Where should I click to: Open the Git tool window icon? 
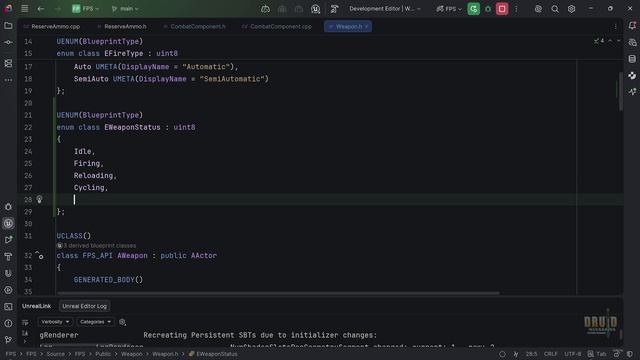(8, 340)
